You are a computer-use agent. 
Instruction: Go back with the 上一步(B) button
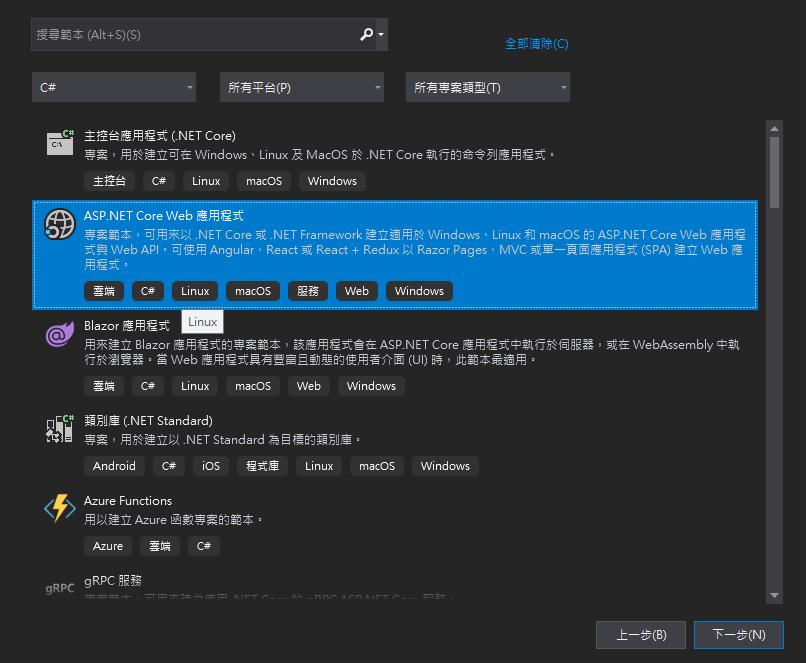[x=640, y=635]
